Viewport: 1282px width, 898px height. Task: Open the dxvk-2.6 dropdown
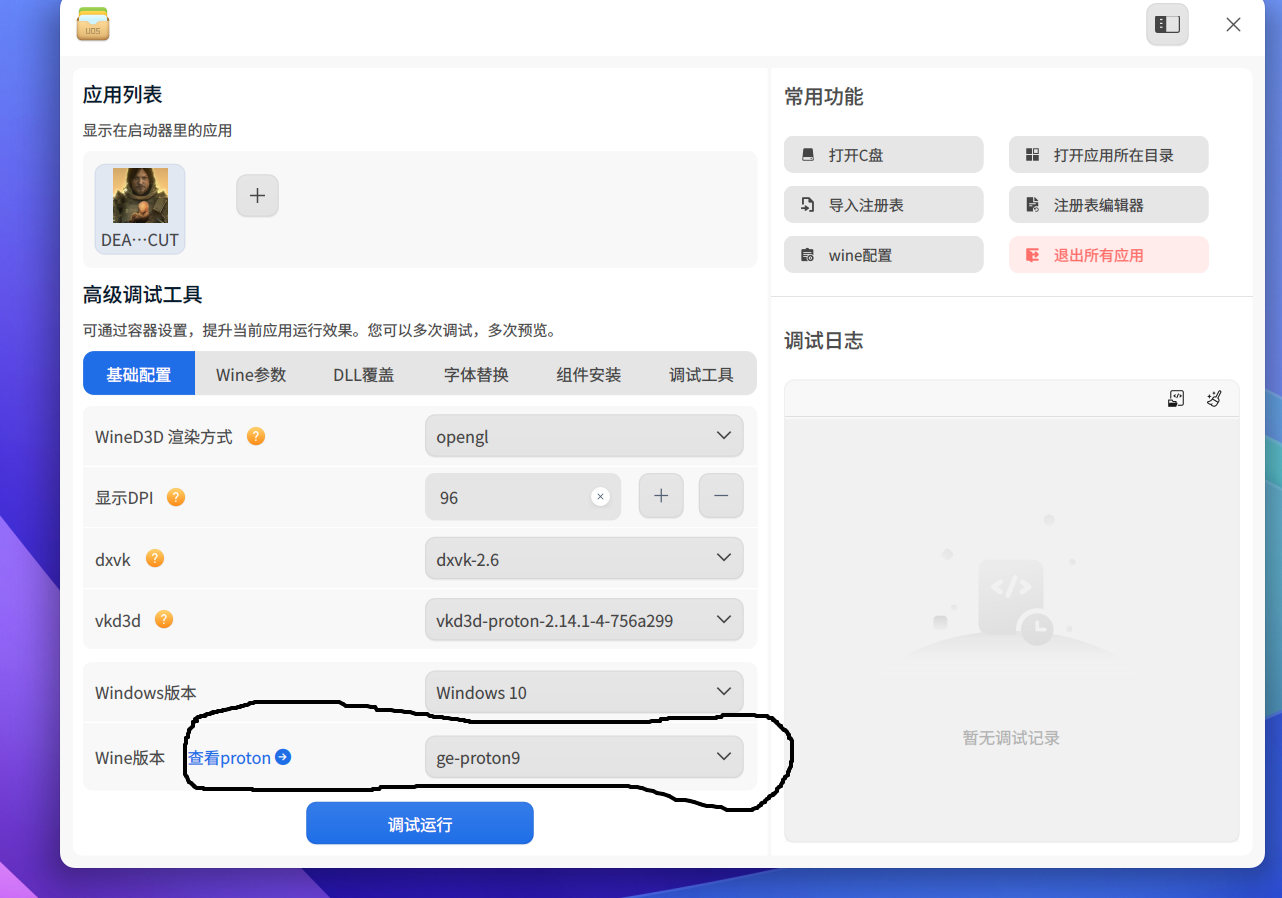[x=584, y=559]
